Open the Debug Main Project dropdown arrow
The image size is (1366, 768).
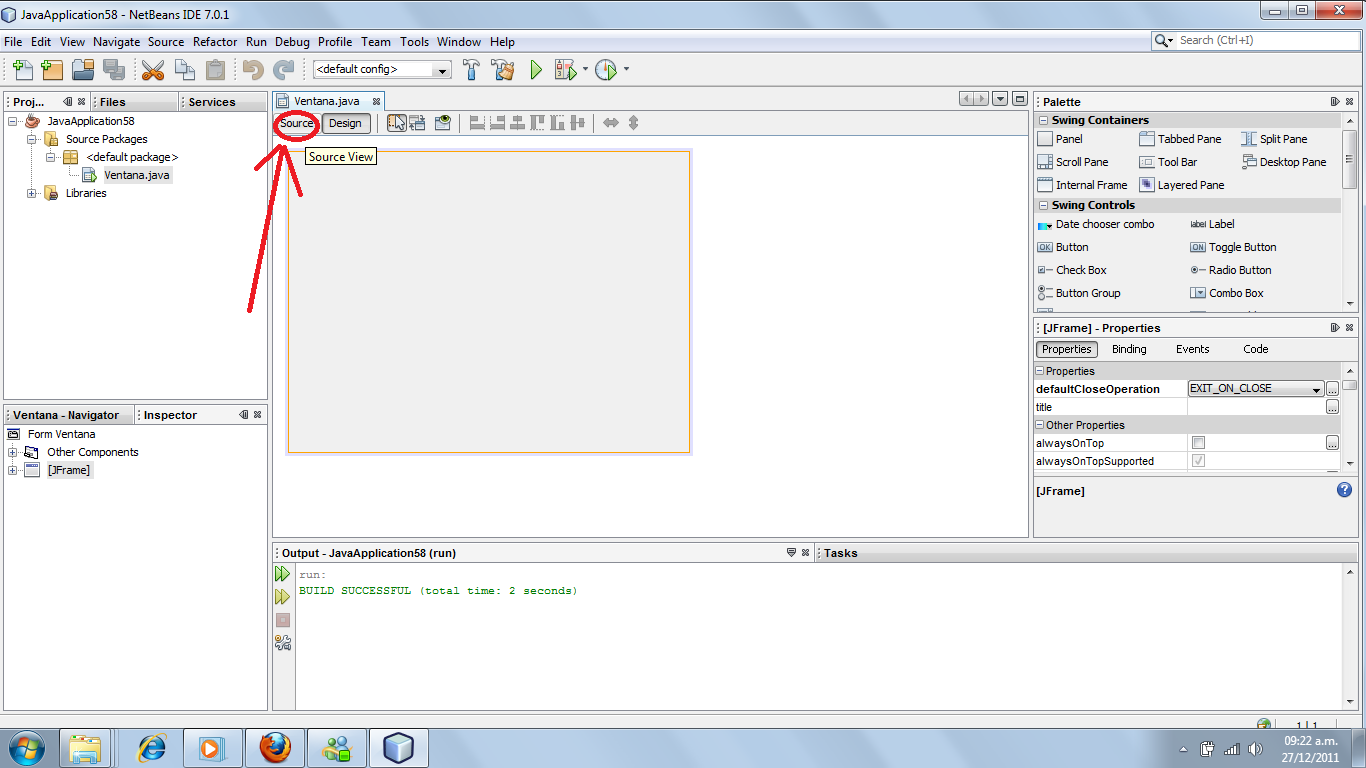coord(585,70)
